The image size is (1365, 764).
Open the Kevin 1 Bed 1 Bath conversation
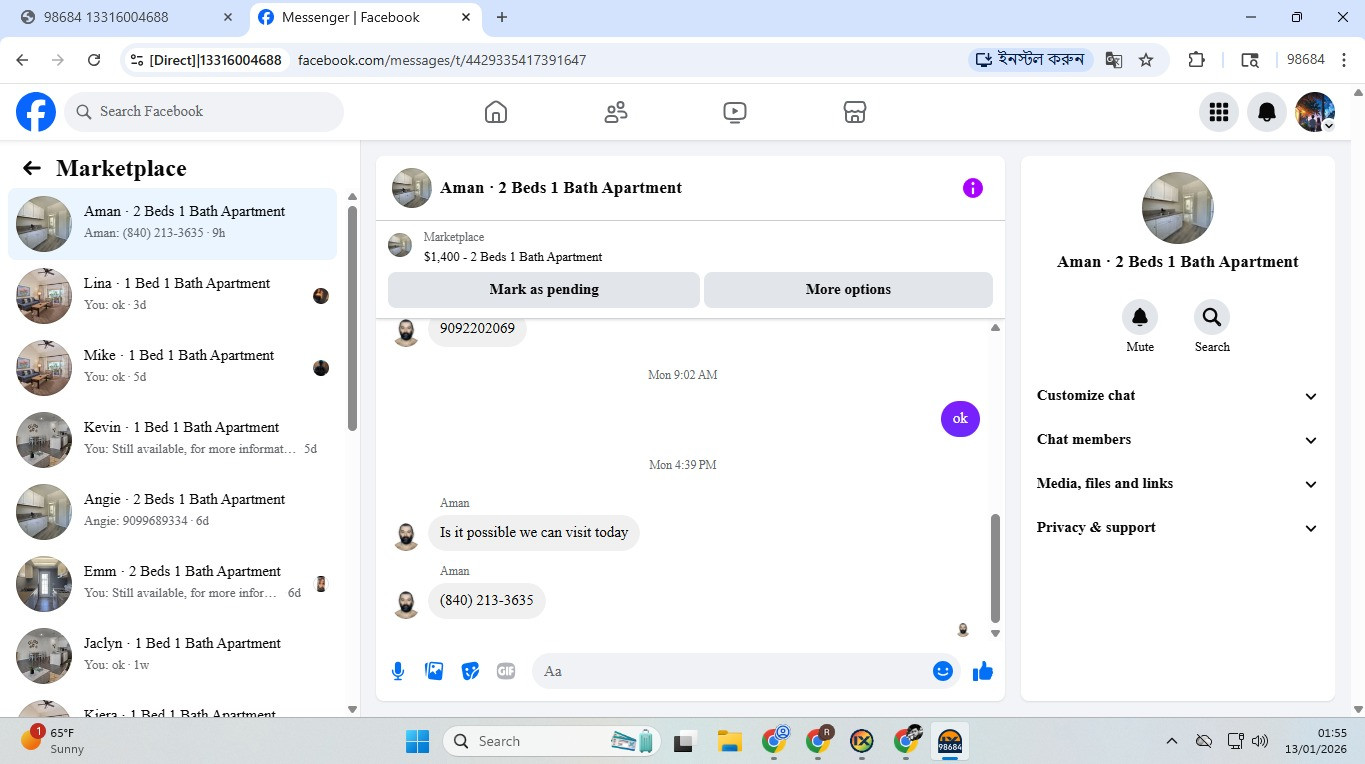[172, 440]
